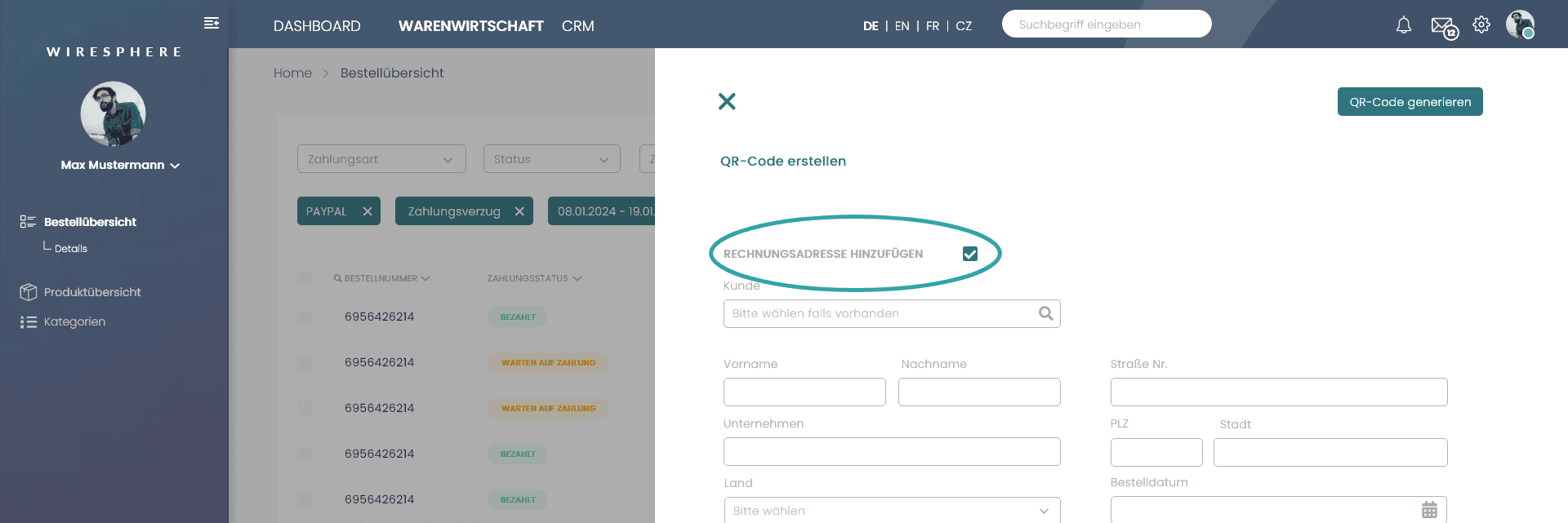Screen dimensions: 1568x523
Task: Open the CRM tab
Action: point(577,26)
